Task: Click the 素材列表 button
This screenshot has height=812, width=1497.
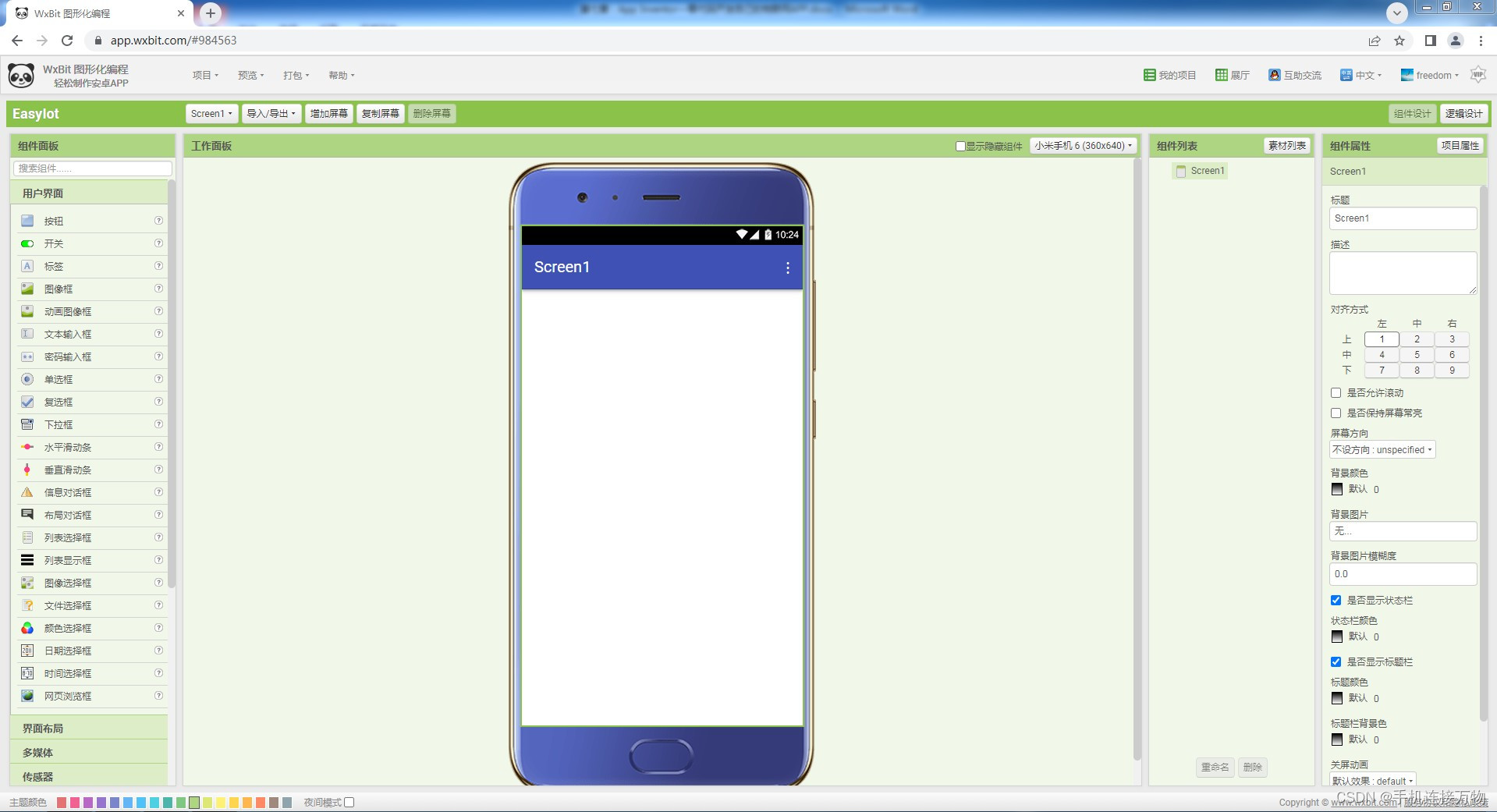Action: pyautogui.click(x=1286, y=145)
